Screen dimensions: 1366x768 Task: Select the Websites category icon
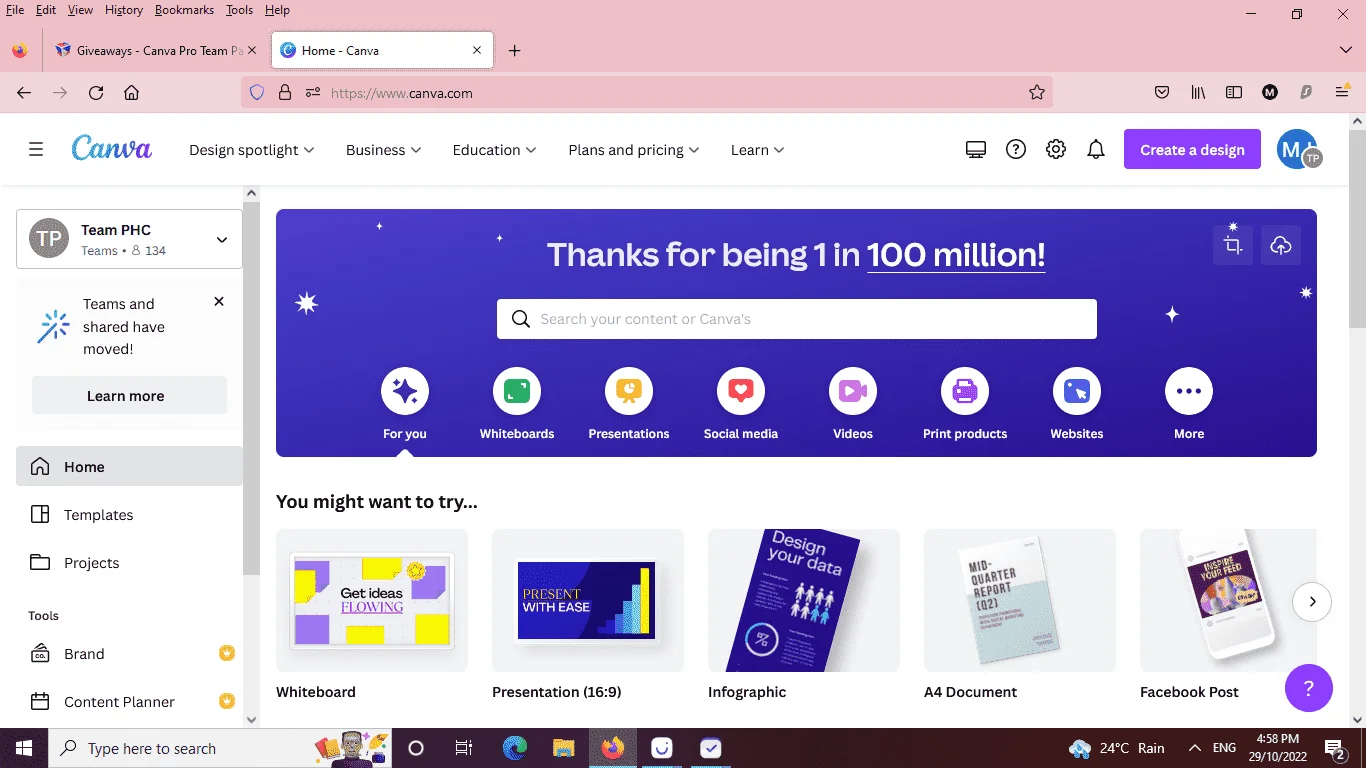1077,391
